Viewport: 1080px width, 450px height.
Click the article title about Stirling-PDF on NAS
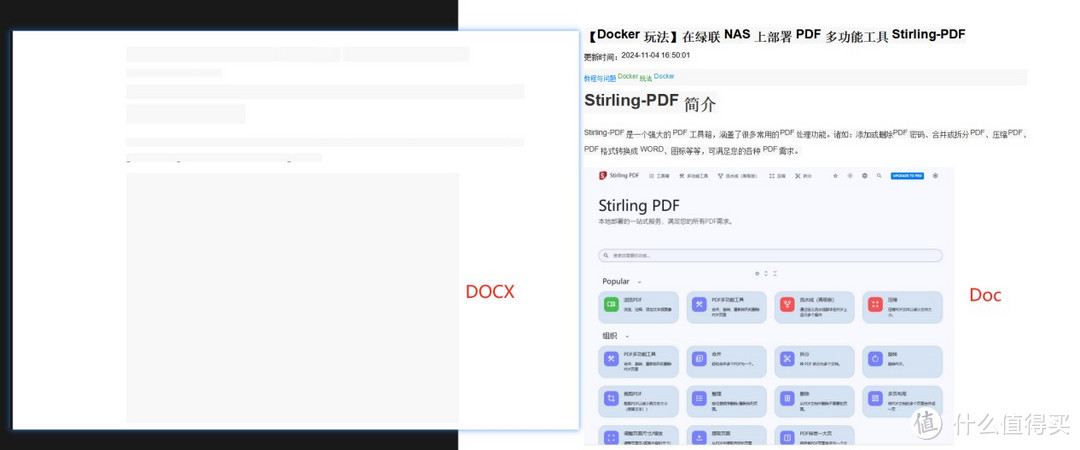tap(775, 35)
